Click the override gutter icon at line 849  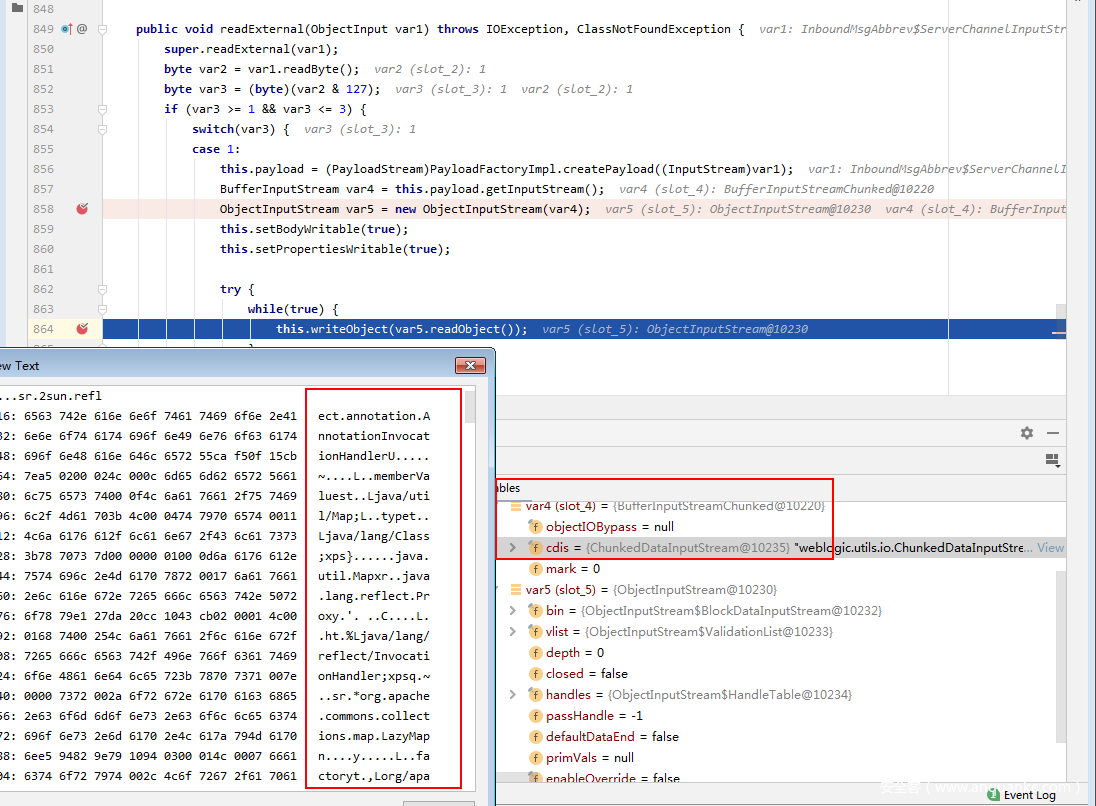67,29
